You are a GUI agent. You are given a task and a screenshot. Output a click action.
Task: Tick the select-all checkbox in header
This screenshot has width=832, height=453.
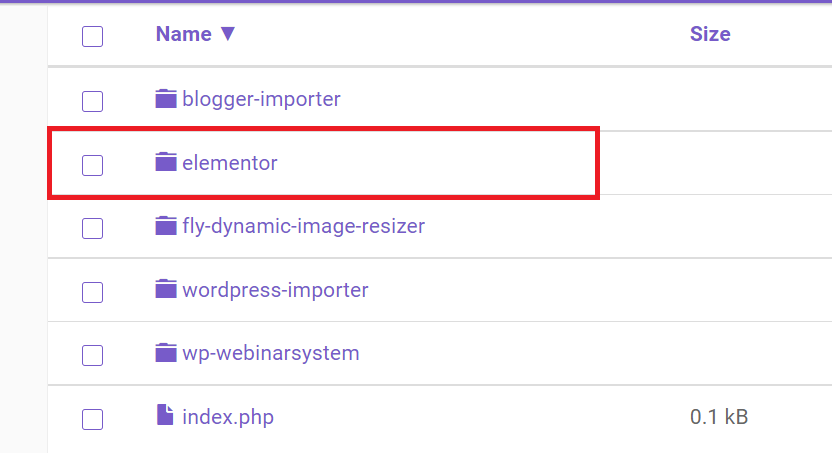tap(92, 37)
